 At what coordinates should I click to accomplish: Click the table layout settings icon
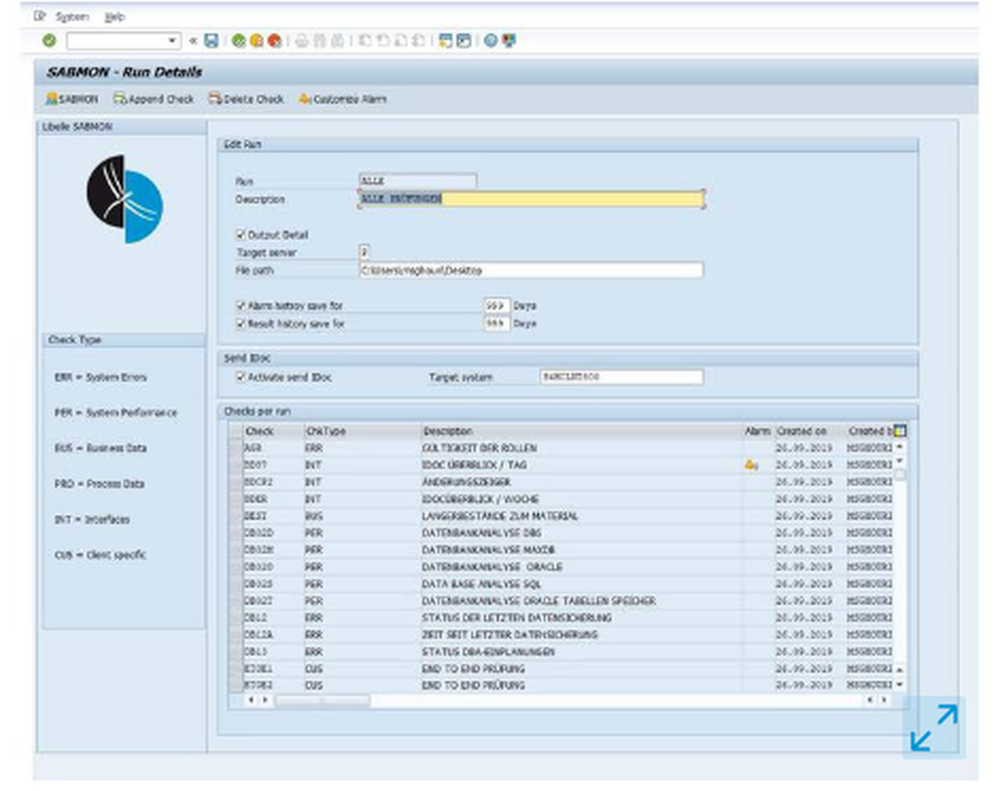pos(900,430)
